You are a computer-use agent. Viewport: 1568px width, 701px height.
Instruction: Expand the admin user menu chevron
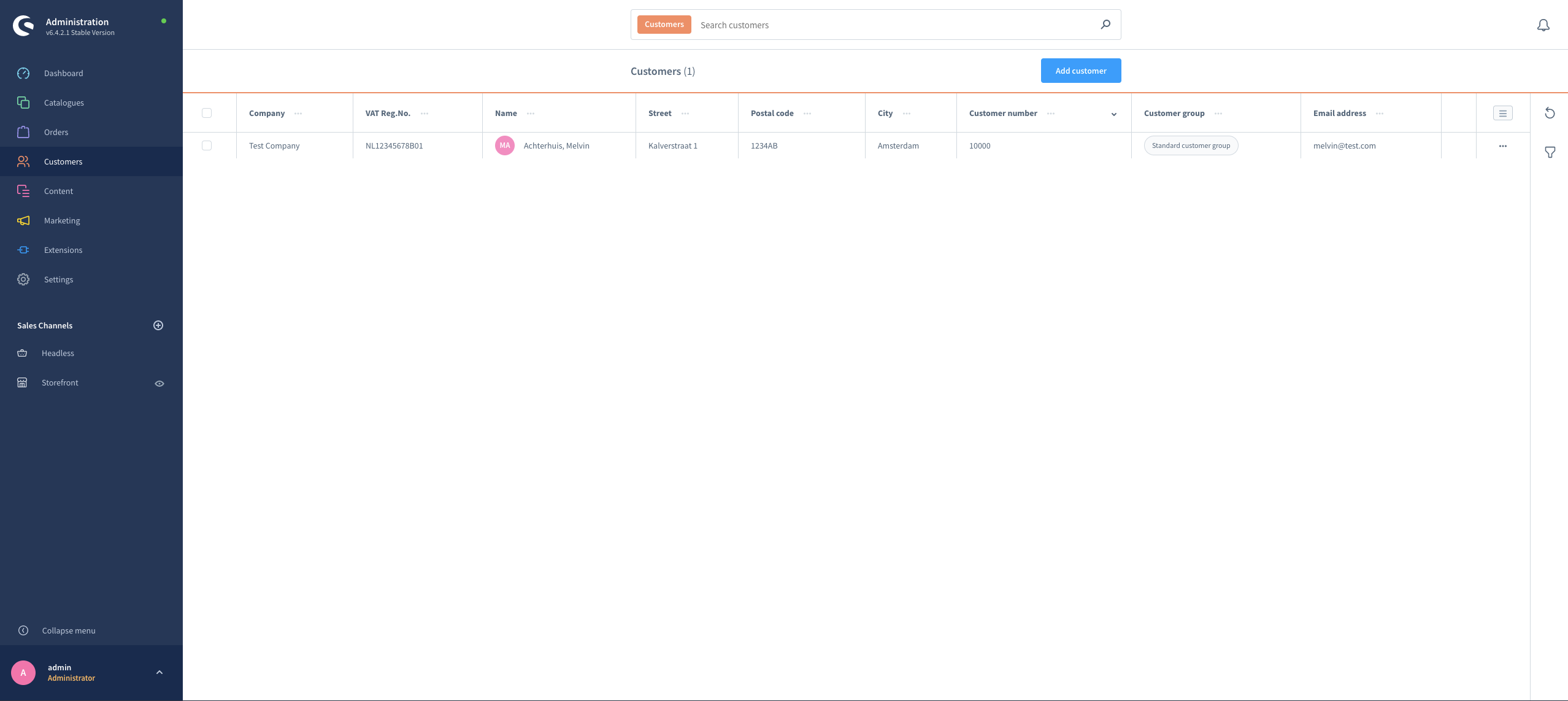pyautogui.click(x=159, y=672)
